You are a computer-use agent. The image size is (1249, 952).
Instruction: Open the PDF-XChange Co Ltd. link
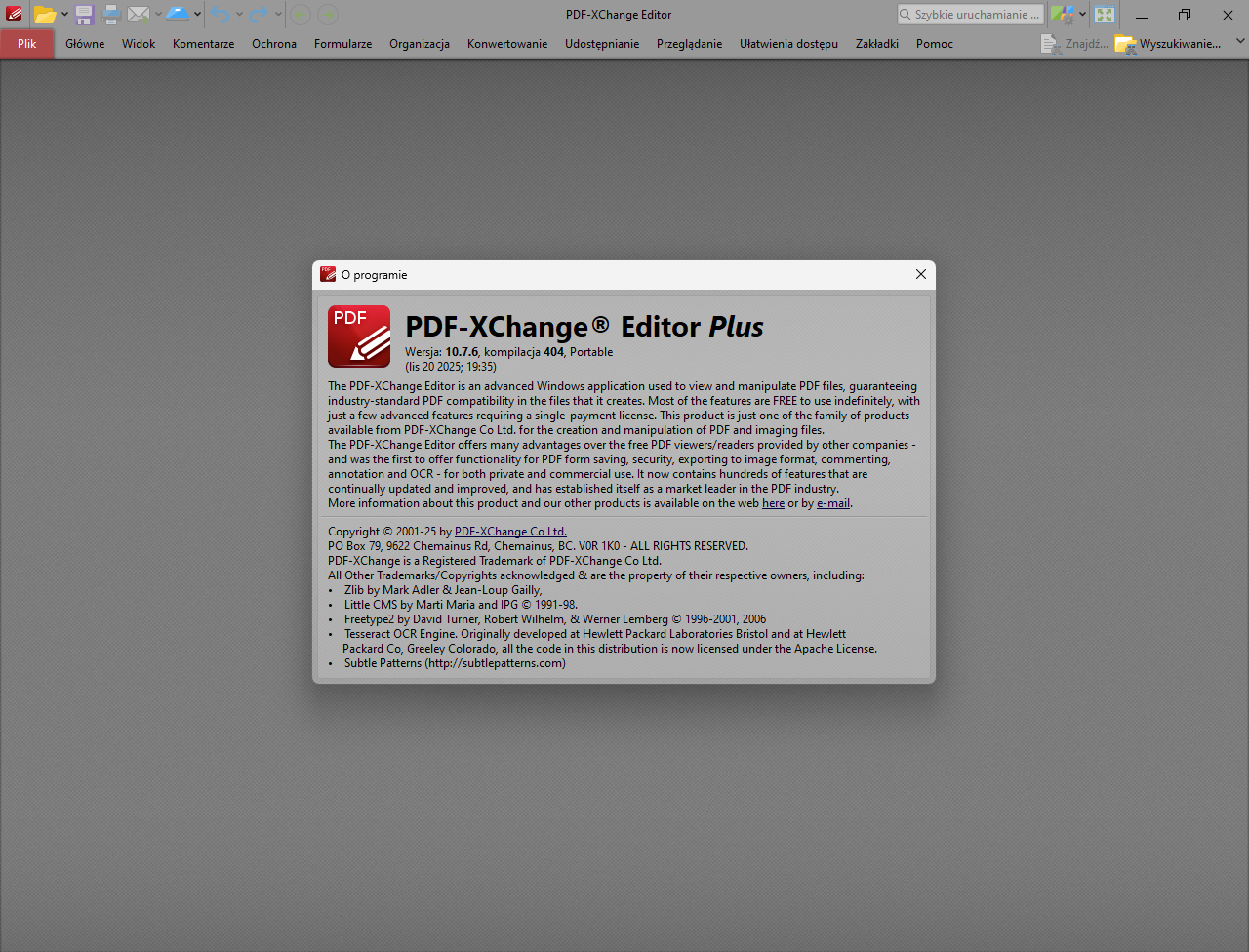510,532
